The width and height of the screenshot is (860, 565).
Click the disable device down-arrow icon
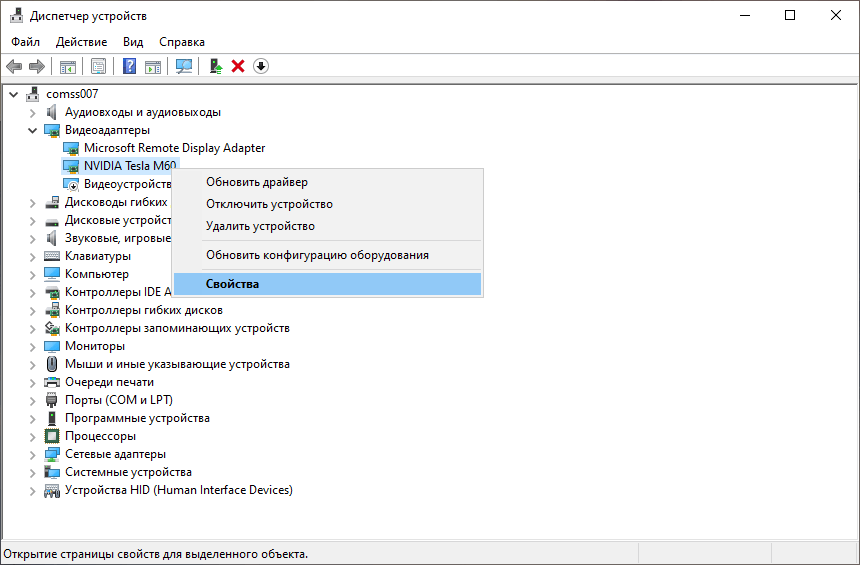(x=261, y=66)
